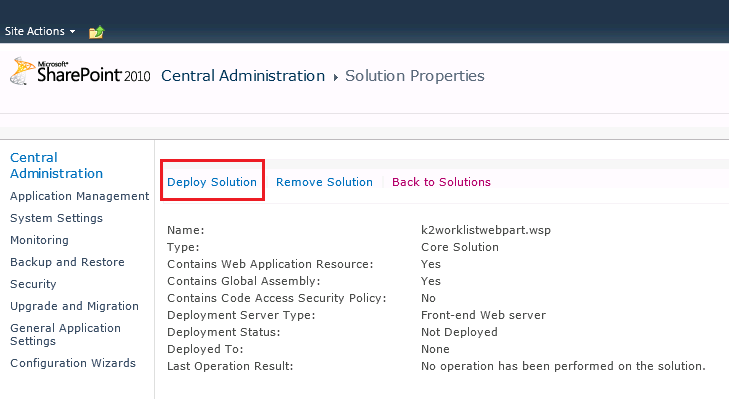Open Upgrade and Migration section
The image size is (729, 399).
click(74, 306)
